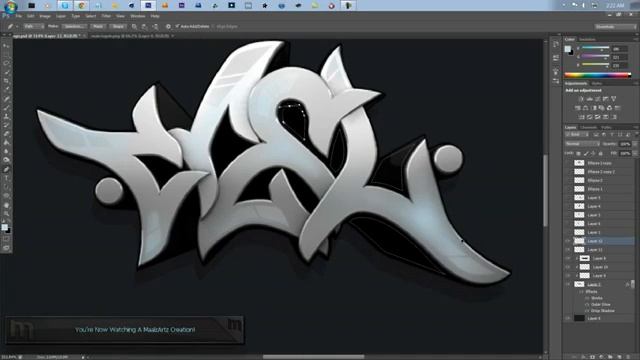
Task: Add a Levels adjustment
Action: click(x=589, y=98)
